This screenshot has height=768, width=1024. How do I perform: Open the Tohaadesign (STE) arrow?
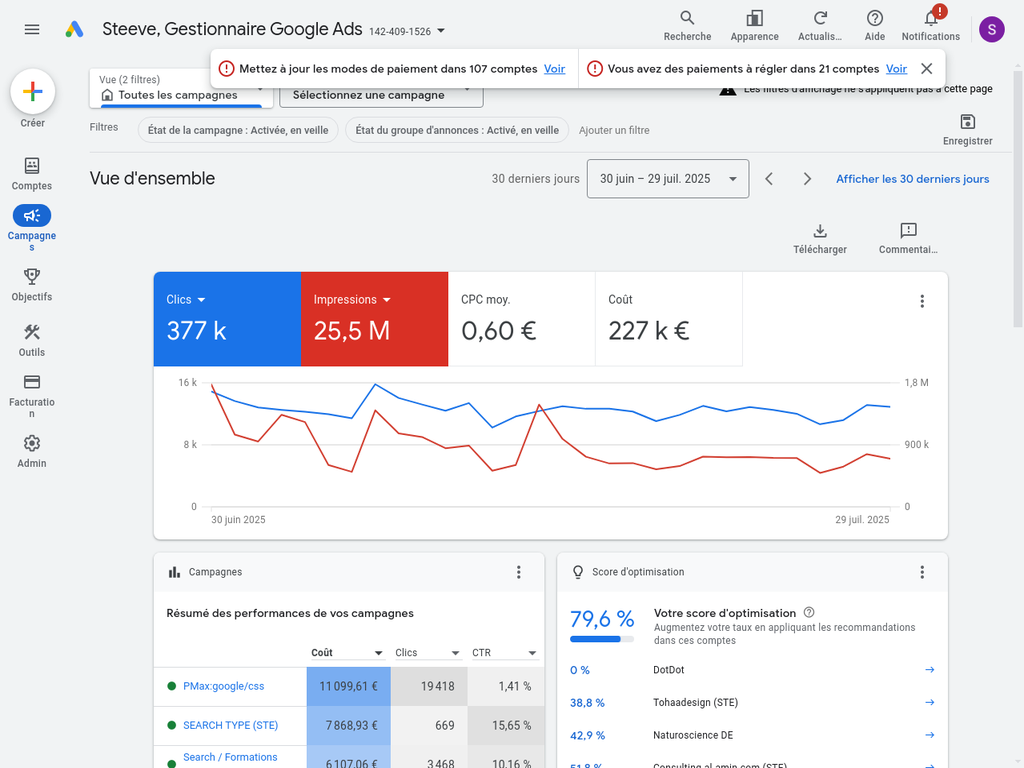point(929,703)
